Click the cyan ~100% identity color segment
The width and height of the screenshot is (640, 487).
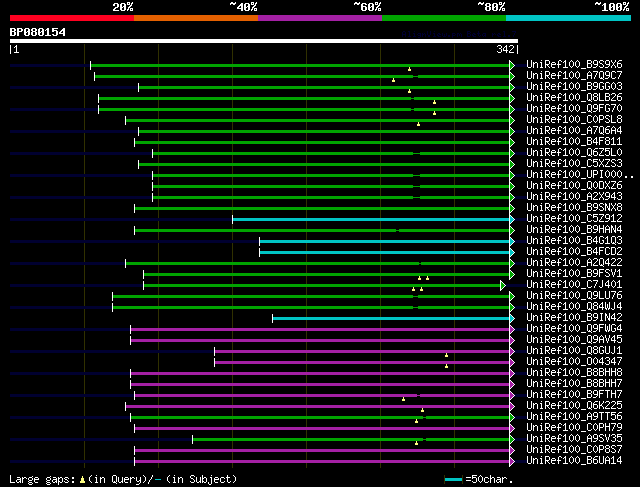tap(569, 18)
